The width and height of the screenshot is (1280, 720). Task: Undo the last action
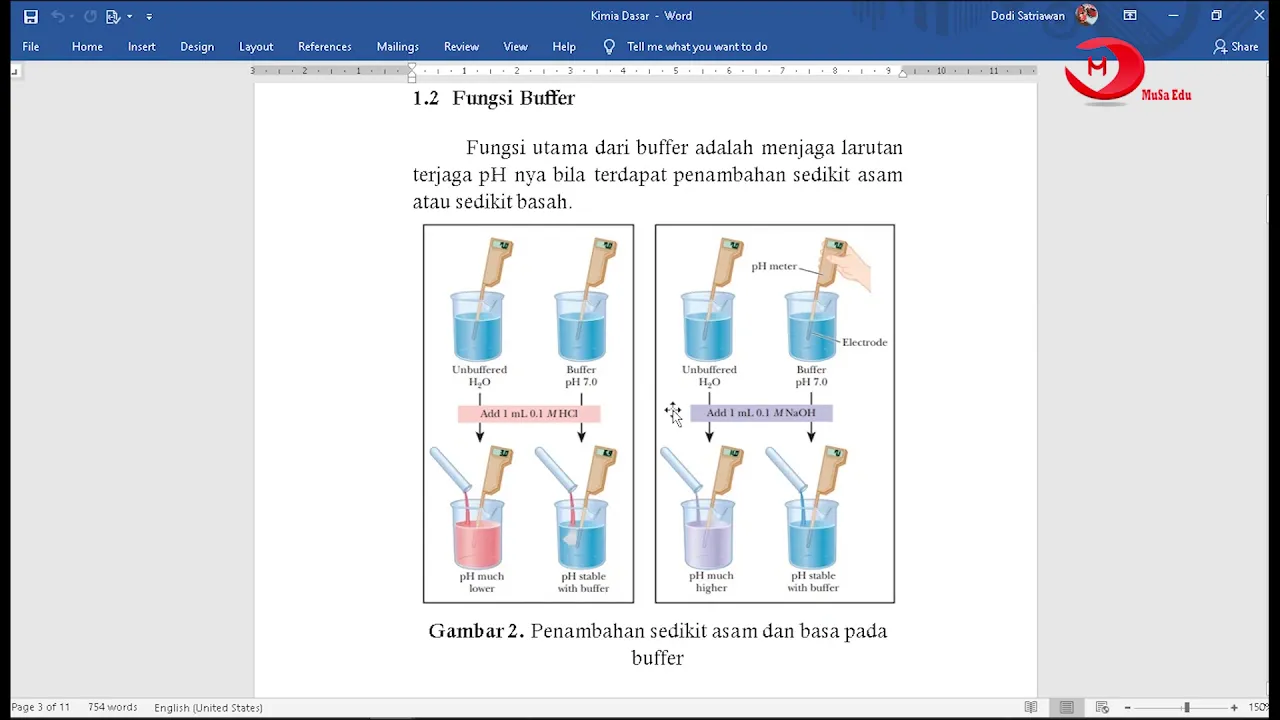click(57, 16)
